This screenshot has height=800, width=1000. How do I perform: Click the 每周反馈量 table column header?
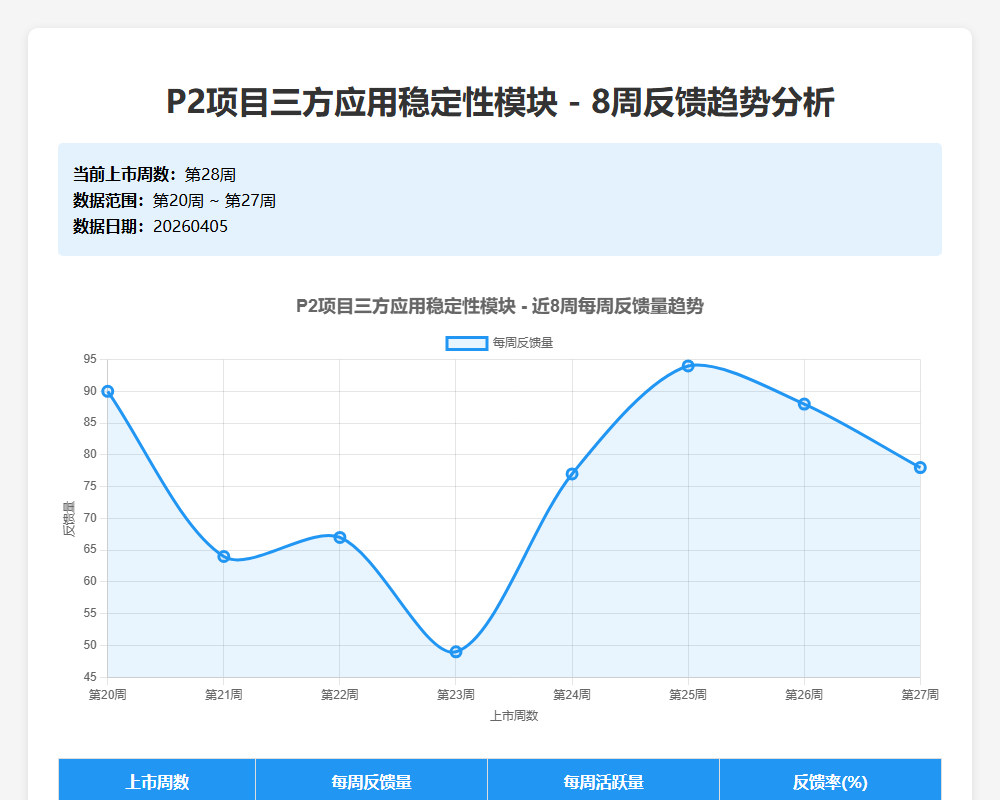tap(371, 781)
